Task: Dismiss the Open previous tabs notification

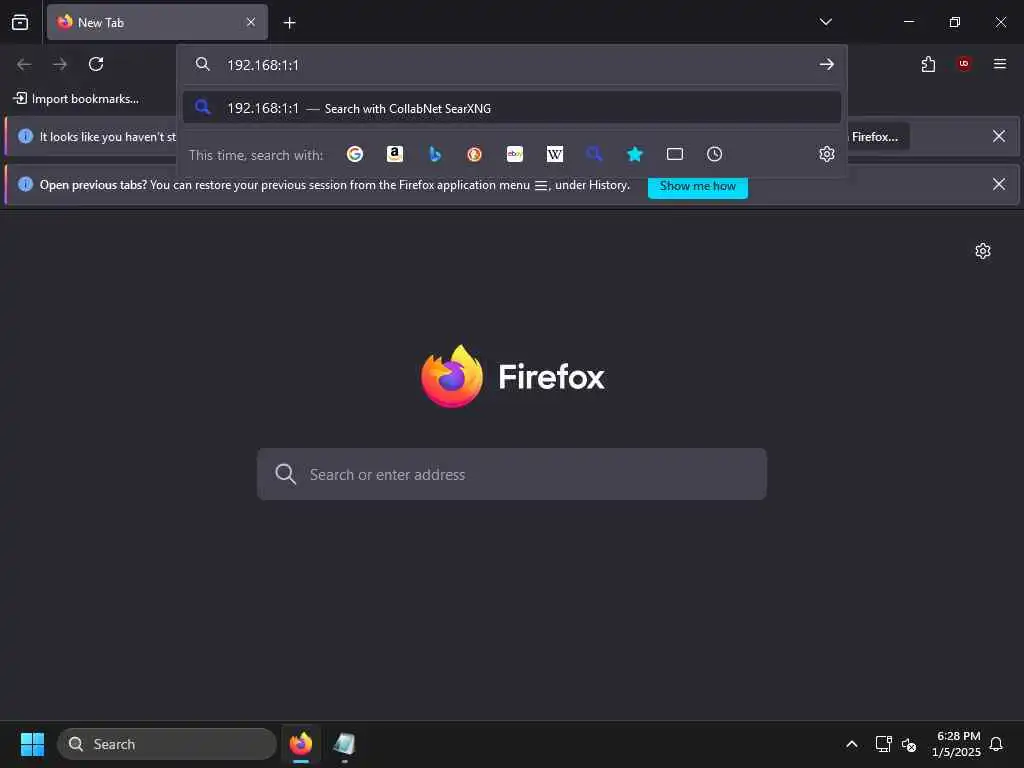Action: [999, 184]
